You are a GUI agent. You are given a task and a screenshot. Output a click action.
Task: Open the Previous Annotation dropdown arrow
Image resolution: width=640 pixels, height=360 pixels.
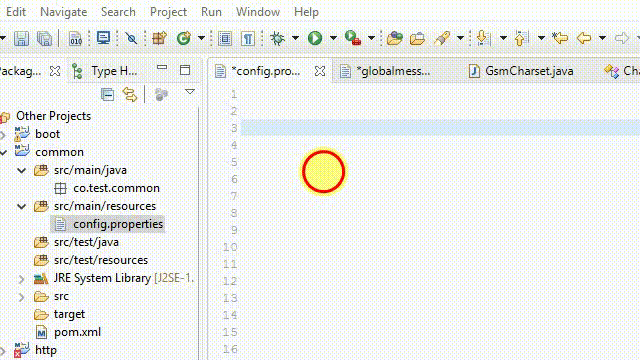[541, 38]
